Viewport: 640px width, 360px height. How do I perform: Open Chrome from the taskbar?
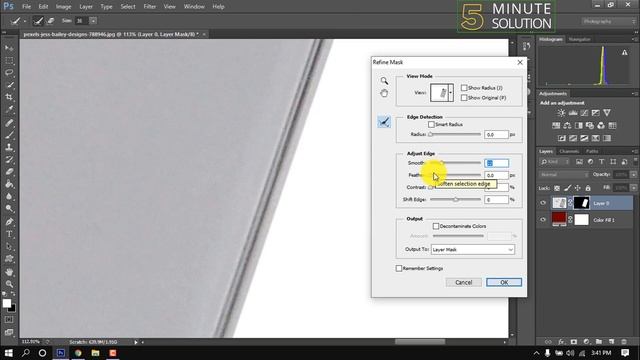78,353
